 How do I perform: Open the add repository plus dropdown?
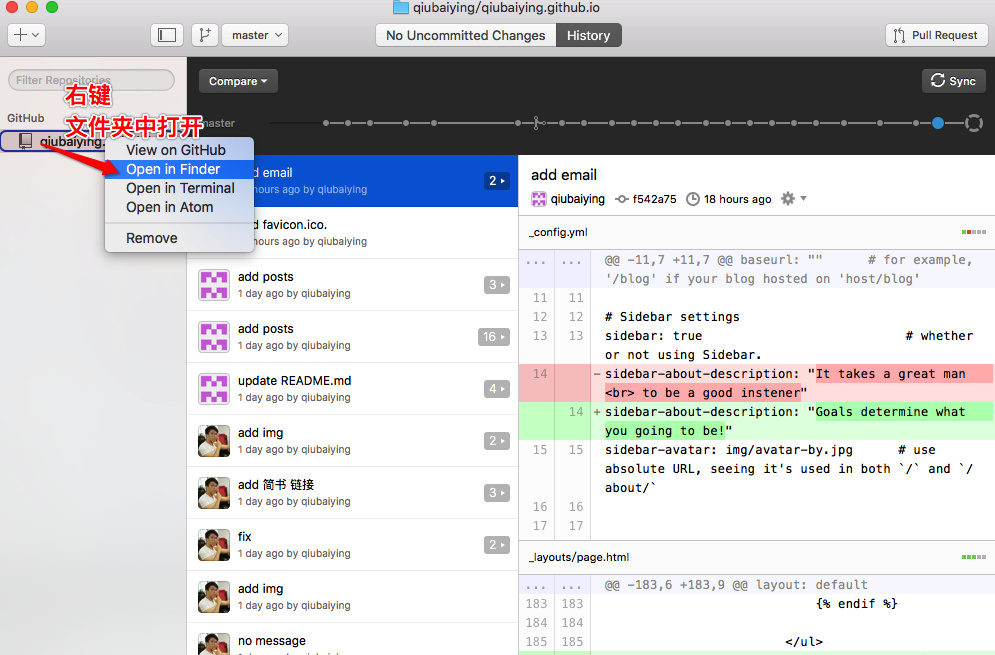tap(26, 35)
